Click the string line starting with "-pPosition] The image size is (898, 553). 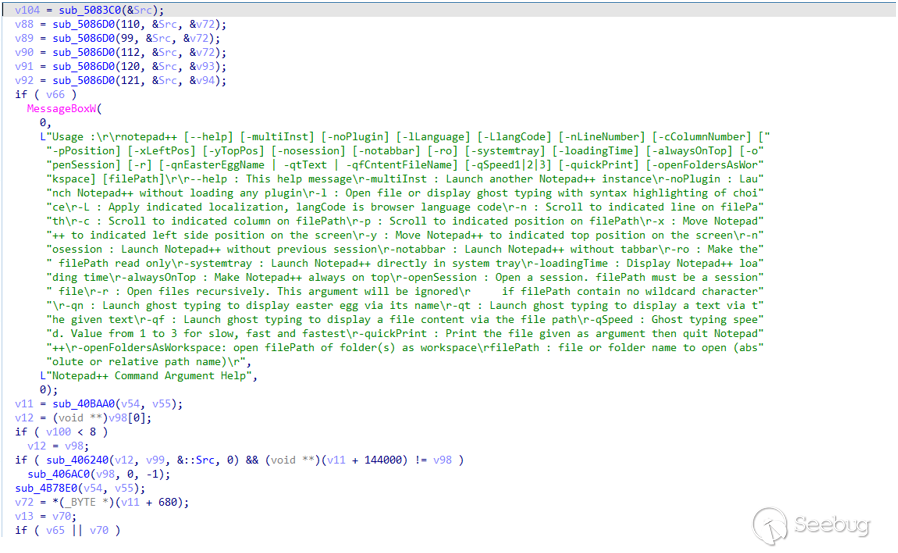point(405,151)
